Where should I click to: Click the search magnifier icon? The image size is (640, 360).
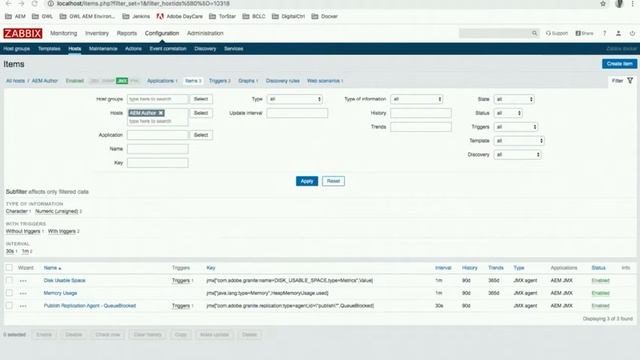point(534,33)
